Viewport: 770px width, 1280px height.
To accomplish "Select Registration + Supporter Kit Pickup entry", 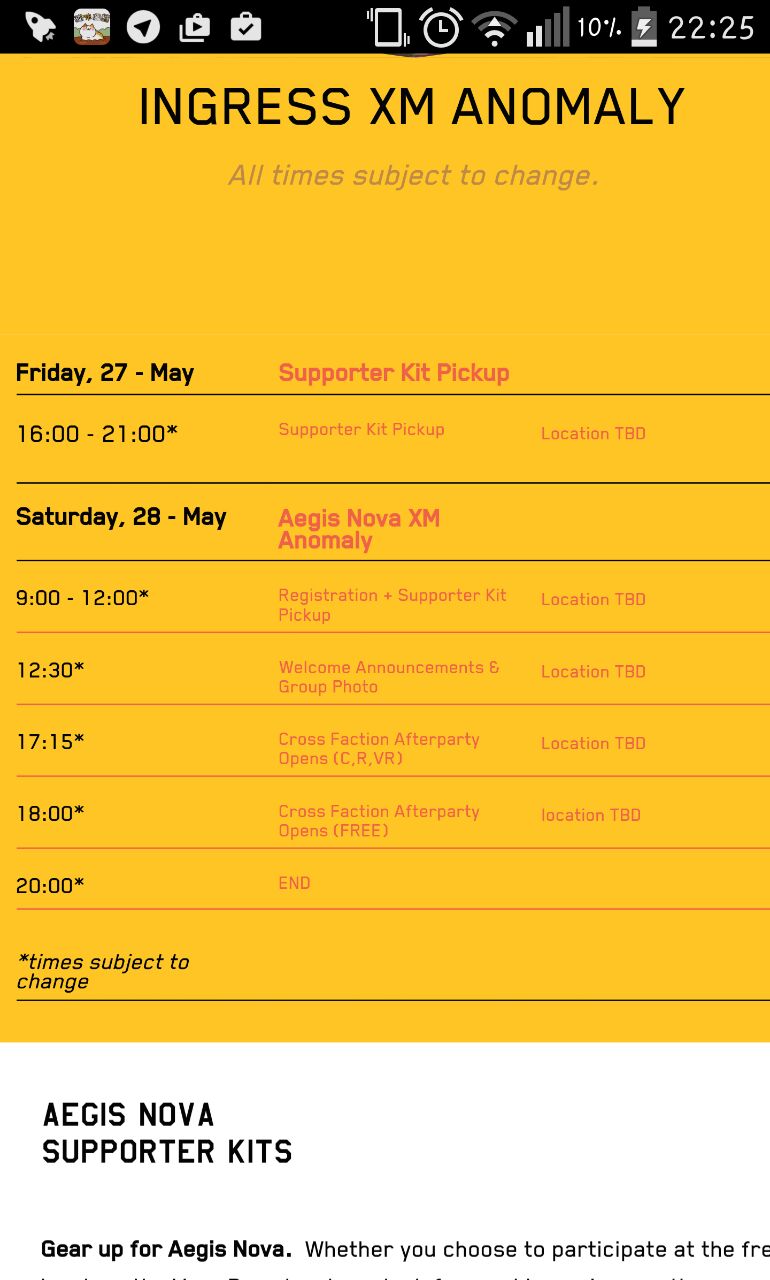I will coord(392,605).
